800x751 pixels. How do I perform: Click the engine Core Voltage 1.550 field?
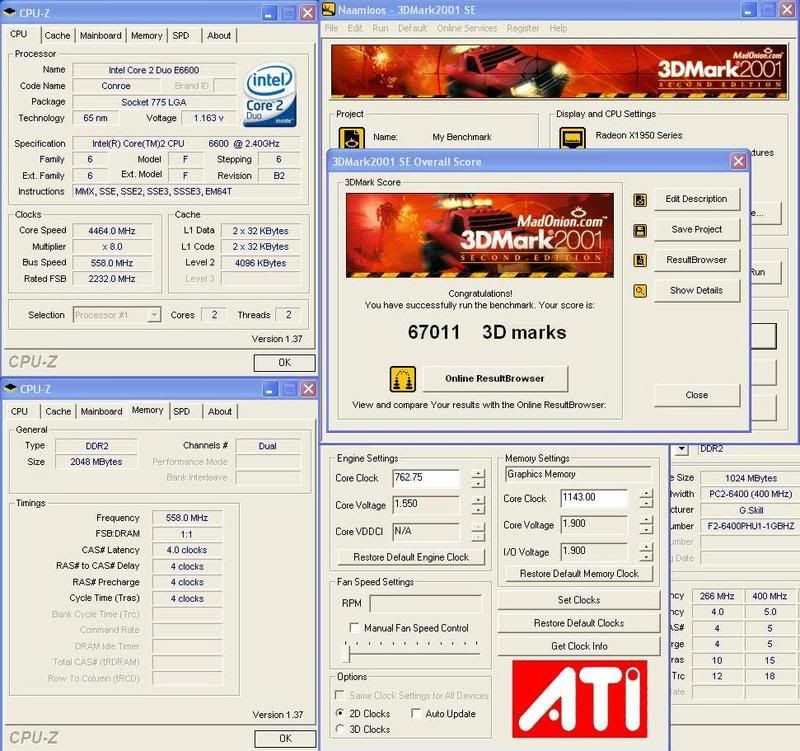tap(426, 505)
